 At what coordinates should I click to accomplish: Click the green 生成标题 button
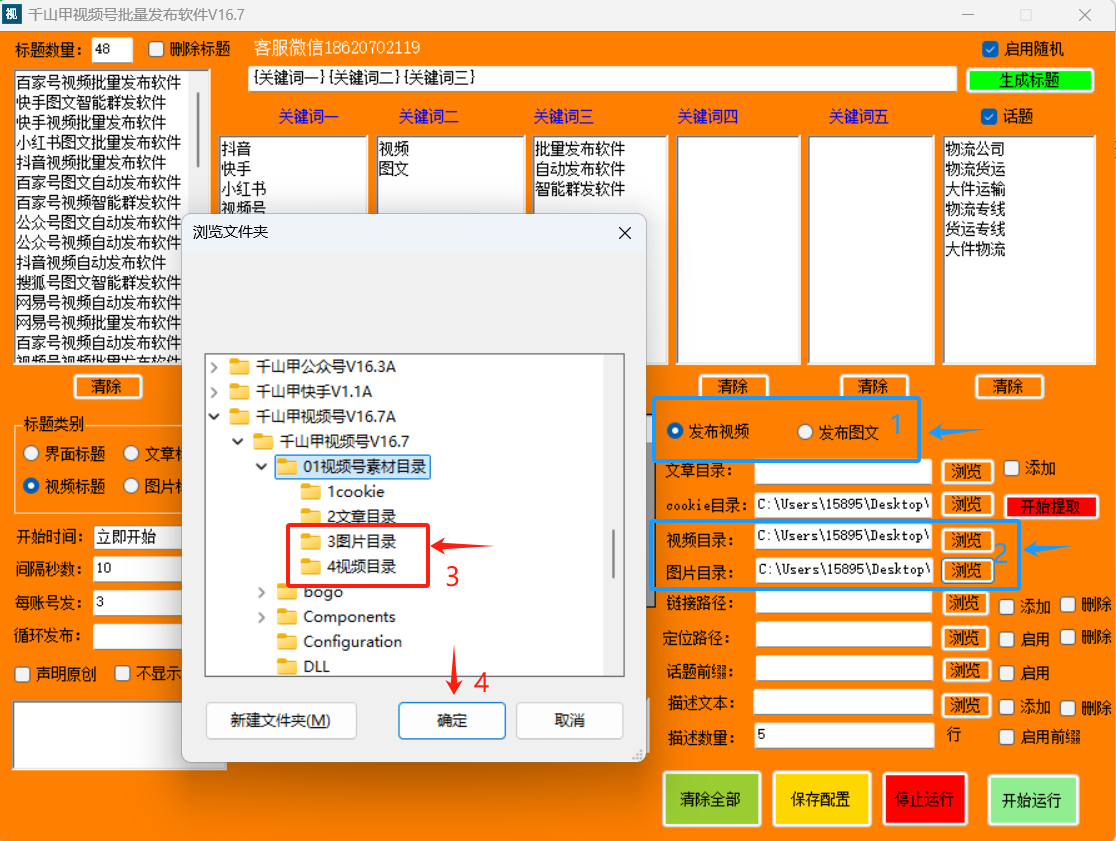click(1029, 80)
